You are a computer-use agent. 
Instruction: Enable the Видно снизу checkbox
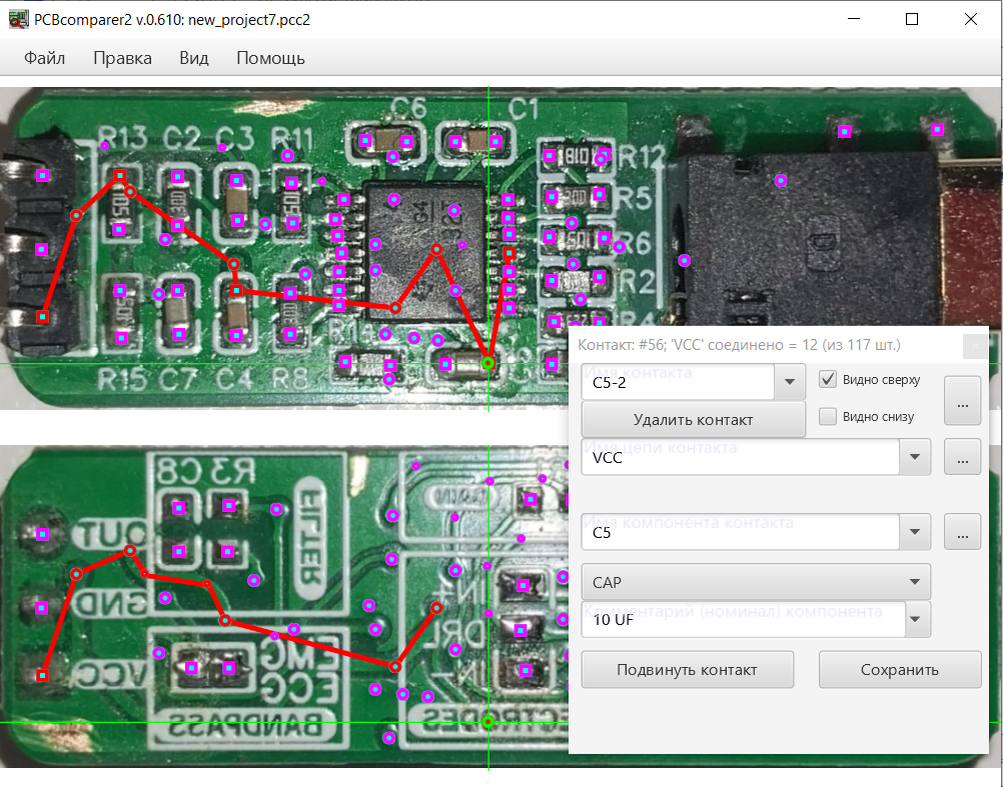coord(828,417)
